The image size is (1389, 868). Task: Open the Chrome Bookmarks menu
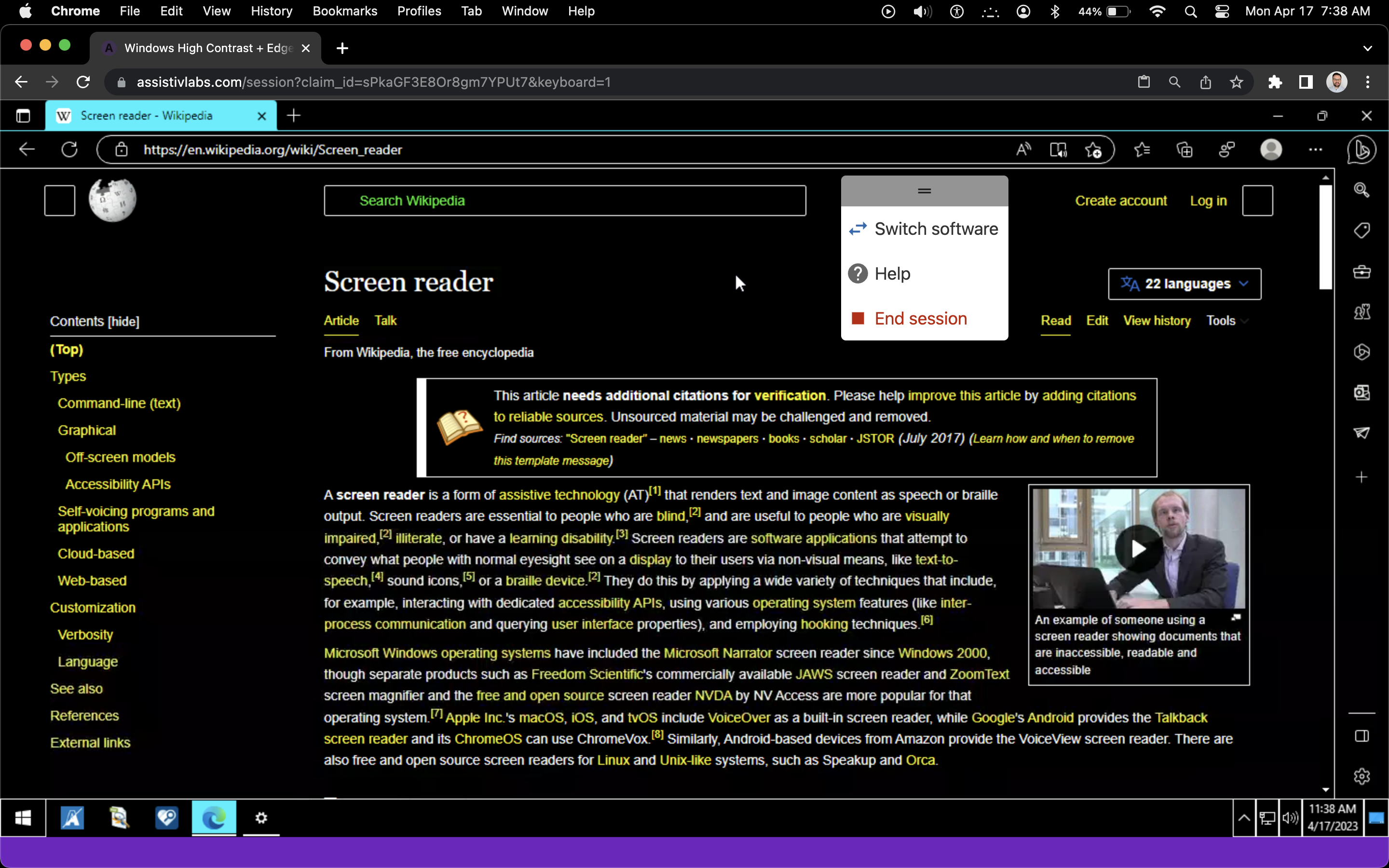(x=345, y=11)
